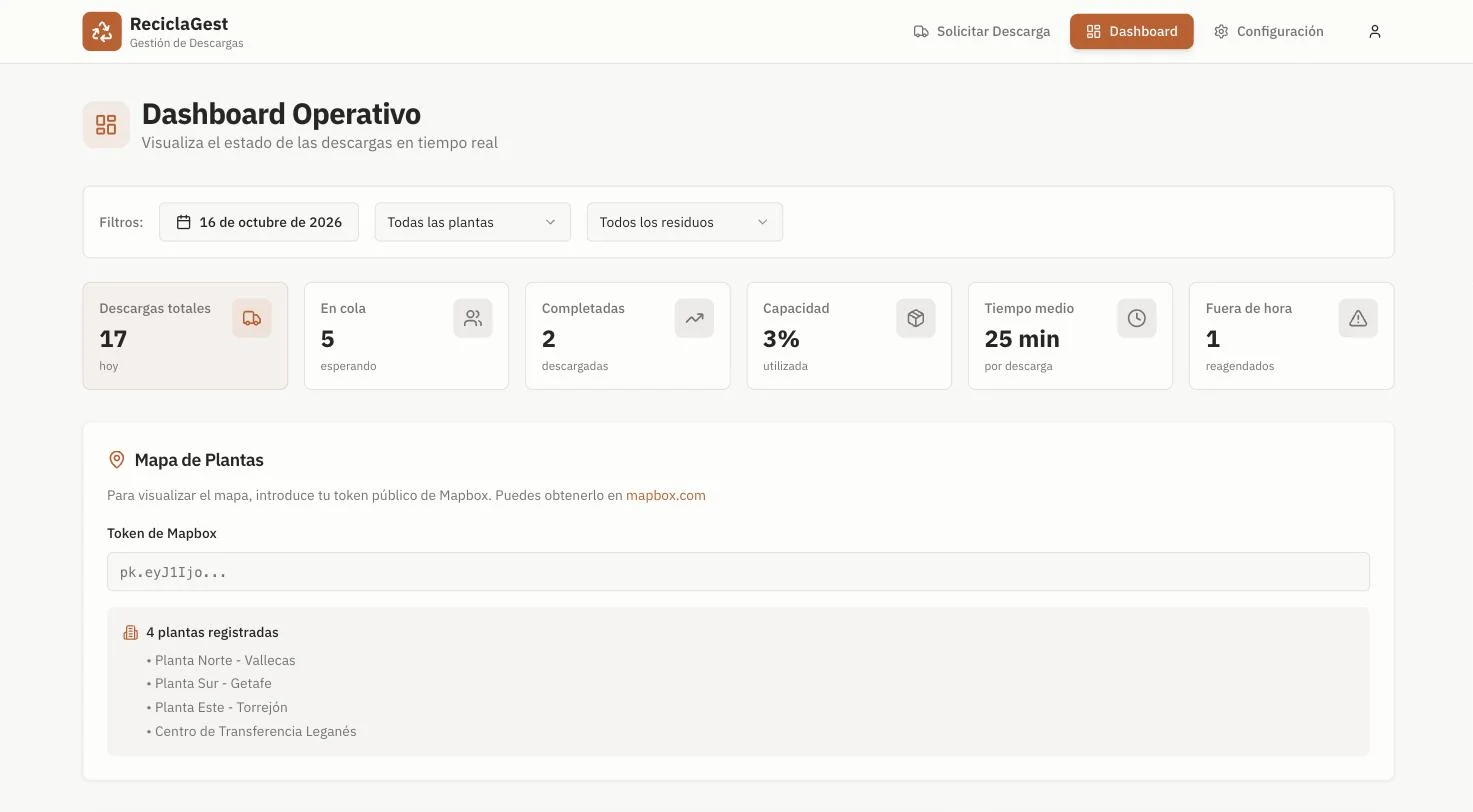
Task: Click clock icon in Tiempo medio card
Action: pos(1137,318)
